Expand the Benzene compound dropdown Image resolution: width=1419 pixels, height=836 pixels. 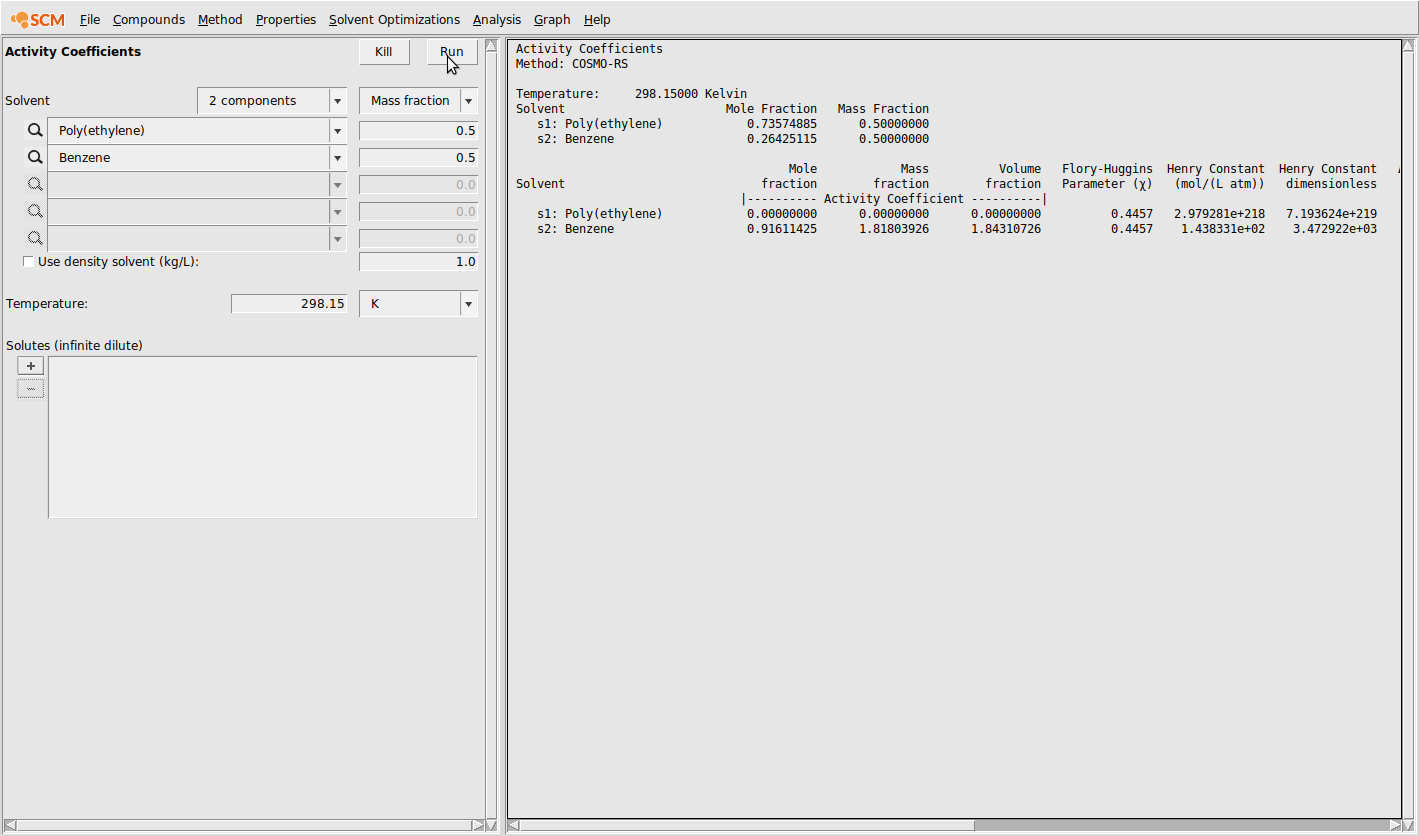pos(337,158)
